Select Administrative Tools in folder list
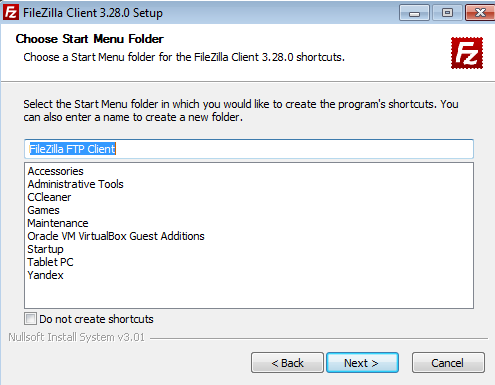Image resolution: width=495 pixels, height=385 pixels. [x=75, y=184]
